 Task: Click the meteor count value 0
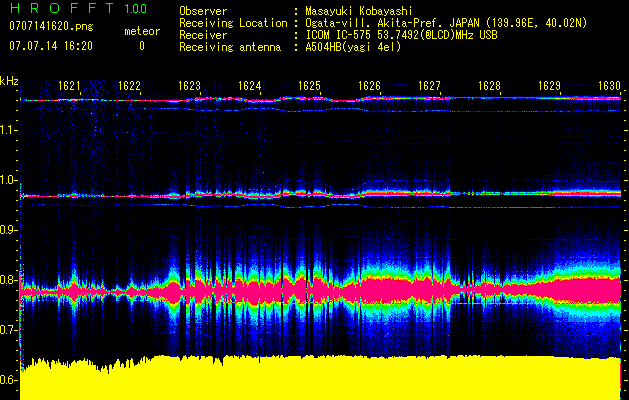tap(142, 46)
